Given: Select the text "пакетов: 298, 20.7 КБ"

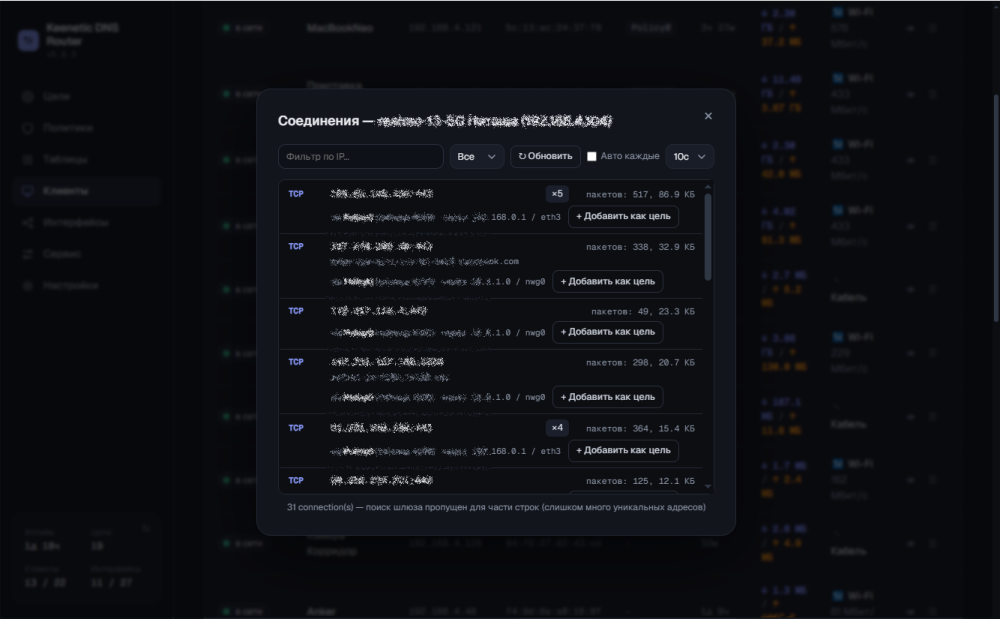Looking at the screenshot, I should pos(640,363).
